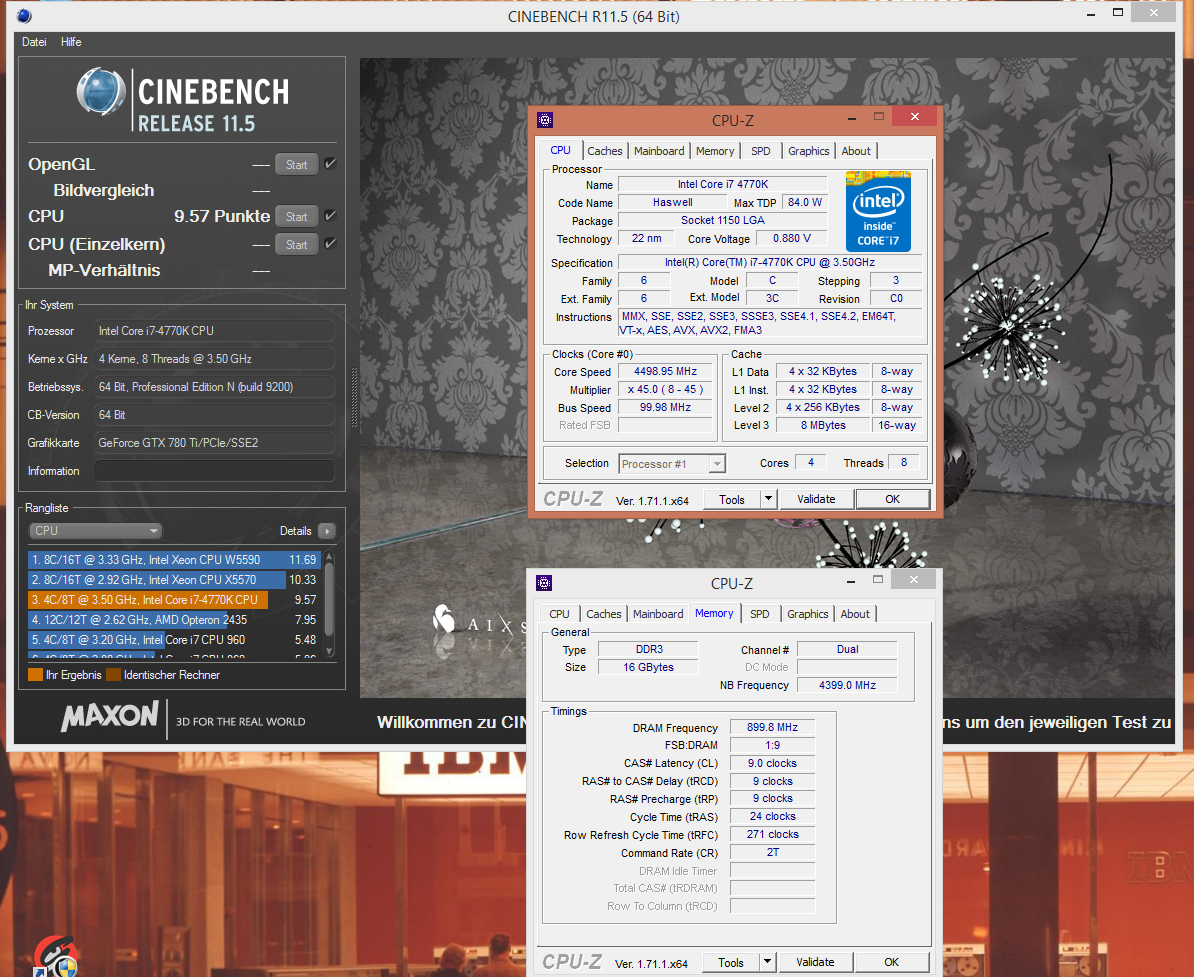Viewport: 1194px width, 977px height.
Task: Switch to Graphics tab in lower CPU-Z window
Action: tap(807, 614)
